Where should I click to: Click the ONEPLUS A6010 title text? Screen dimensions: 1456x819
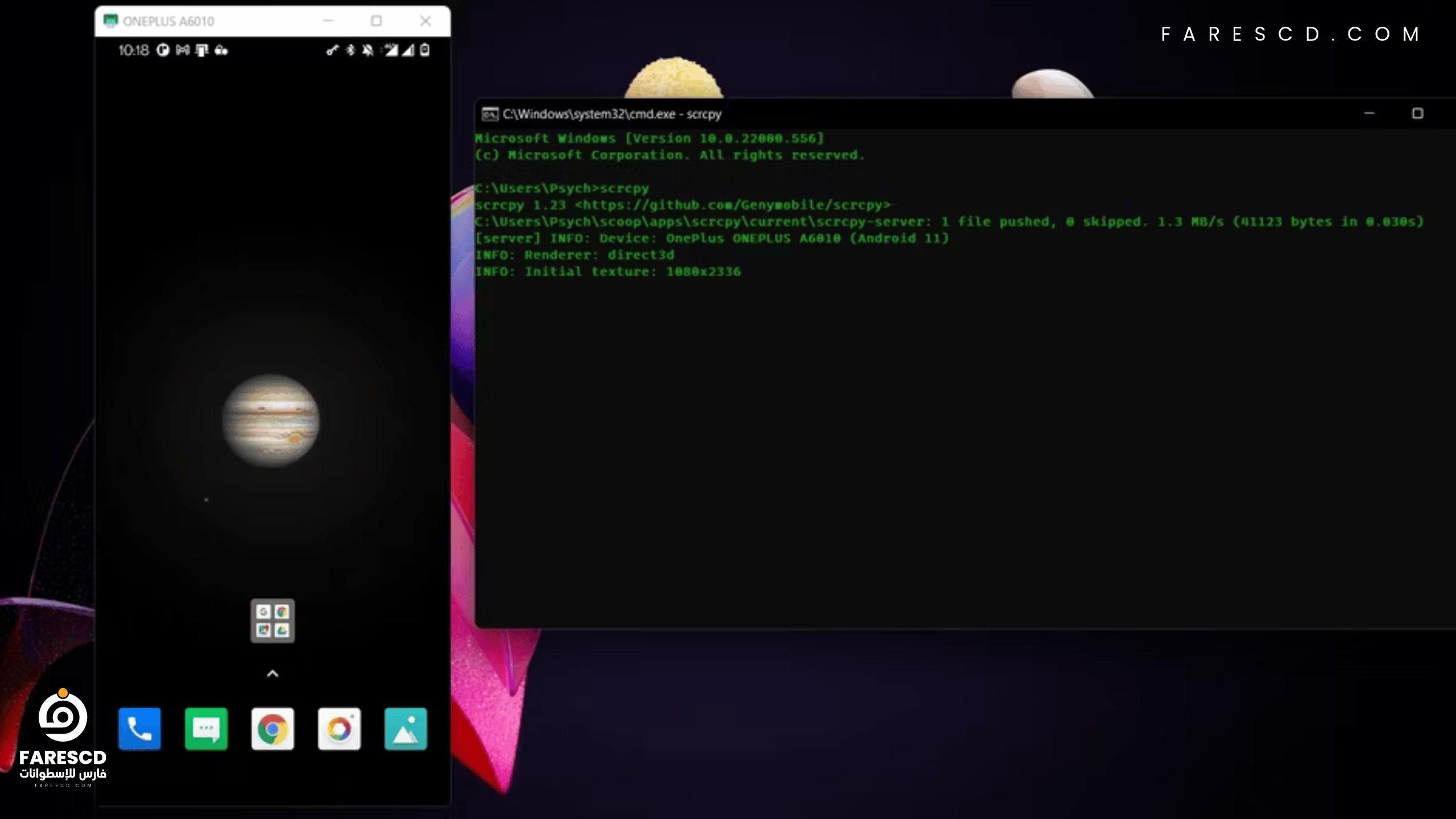168,22
